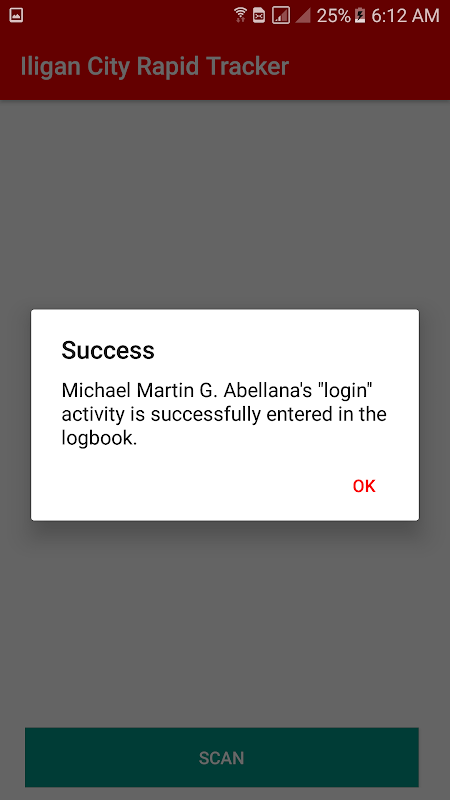Tap the Wi-Fi status icon
Viewport: 450px width, 800px height.
pyautogui.click(x=240, y=15)
